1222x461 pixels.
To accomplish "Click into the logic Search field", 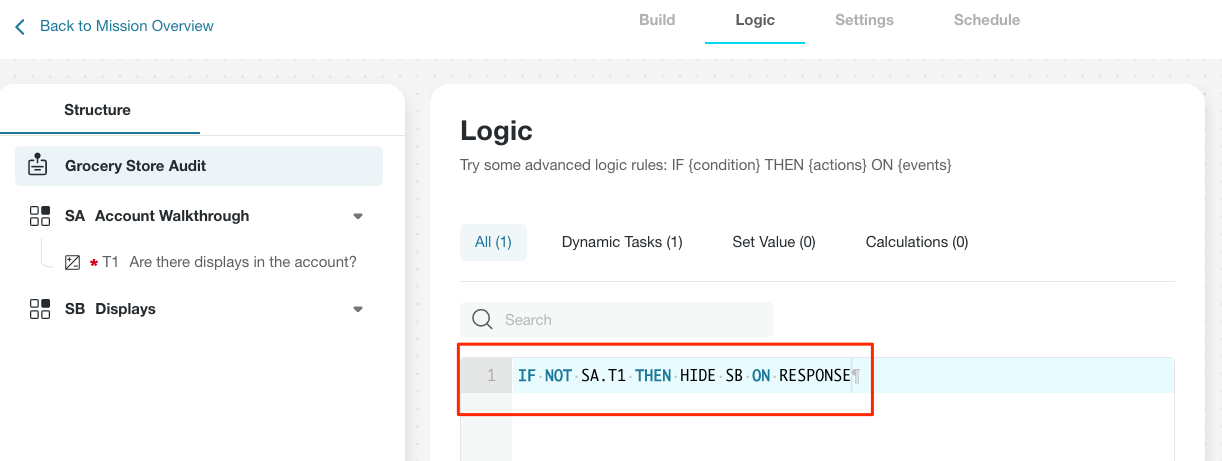I will click(x=616, y=319).
